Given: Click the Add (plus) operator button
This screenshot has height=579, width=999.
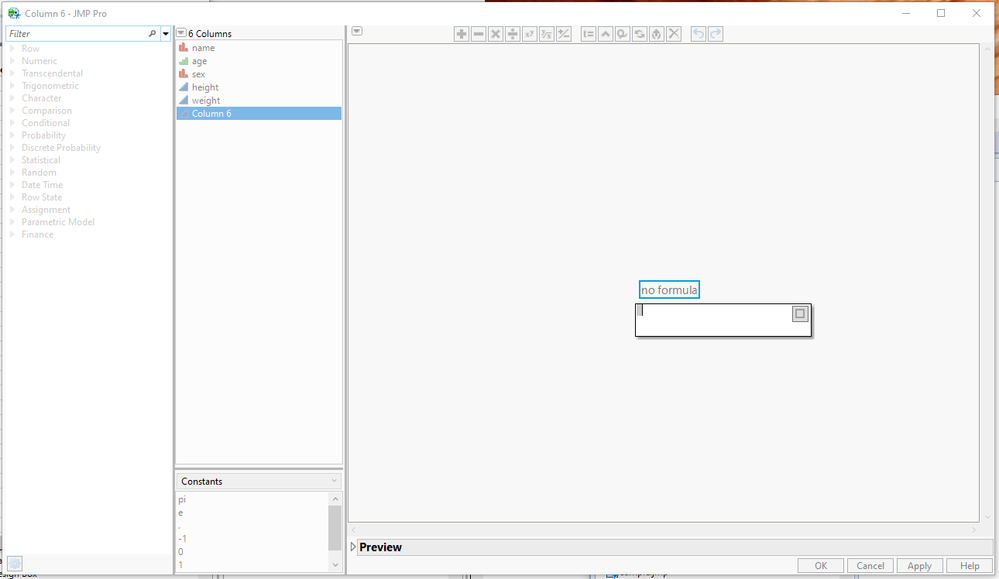Looking at the screenshot, I should click(x=461, y=34).
